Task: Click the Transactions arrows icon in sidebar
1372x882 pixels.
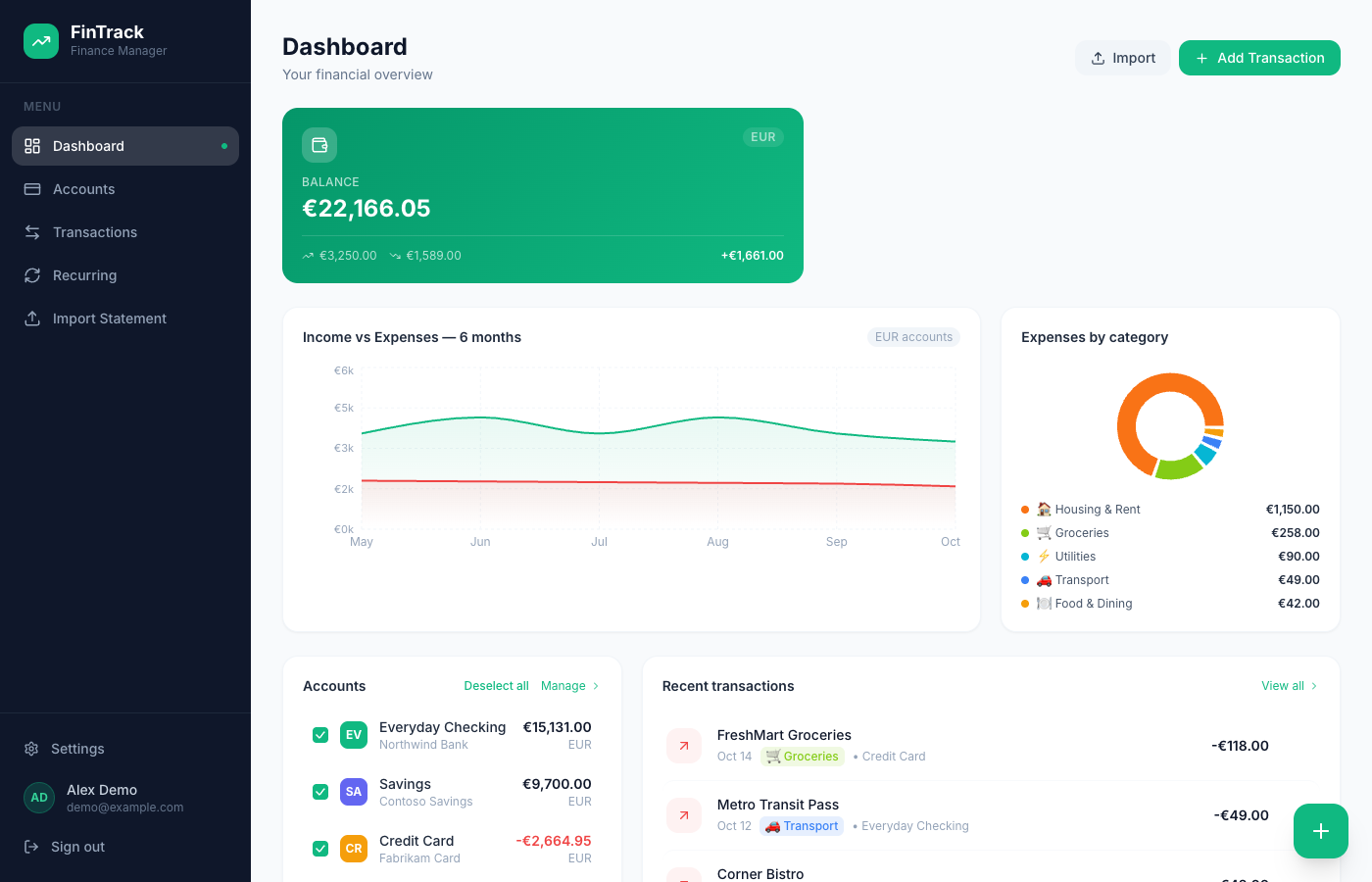Action: click(32, 232)
